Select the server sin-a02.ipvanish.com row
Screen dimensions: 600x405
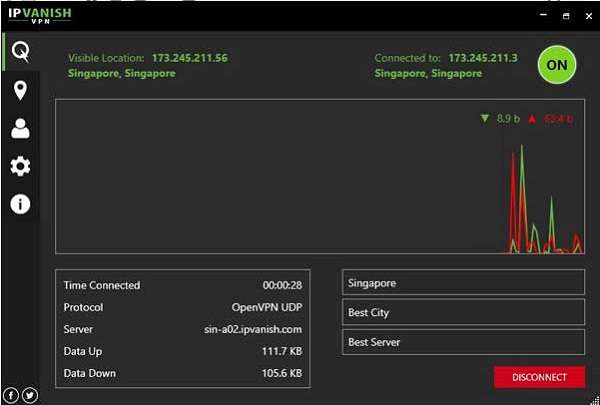(x=182, y=329)
